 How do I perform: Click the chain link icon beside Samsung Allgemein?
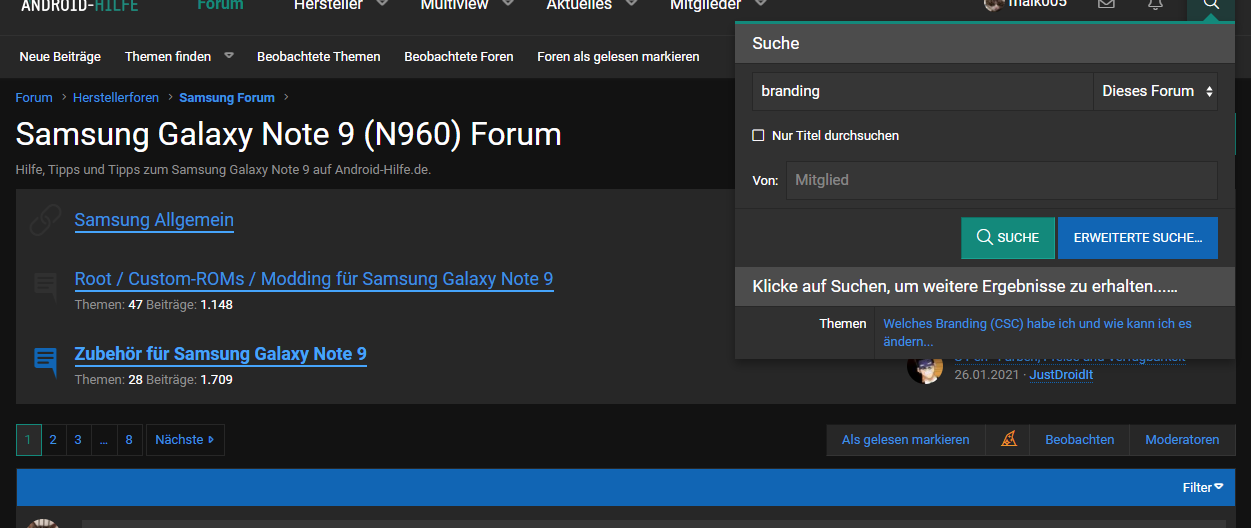click(46, 220)
